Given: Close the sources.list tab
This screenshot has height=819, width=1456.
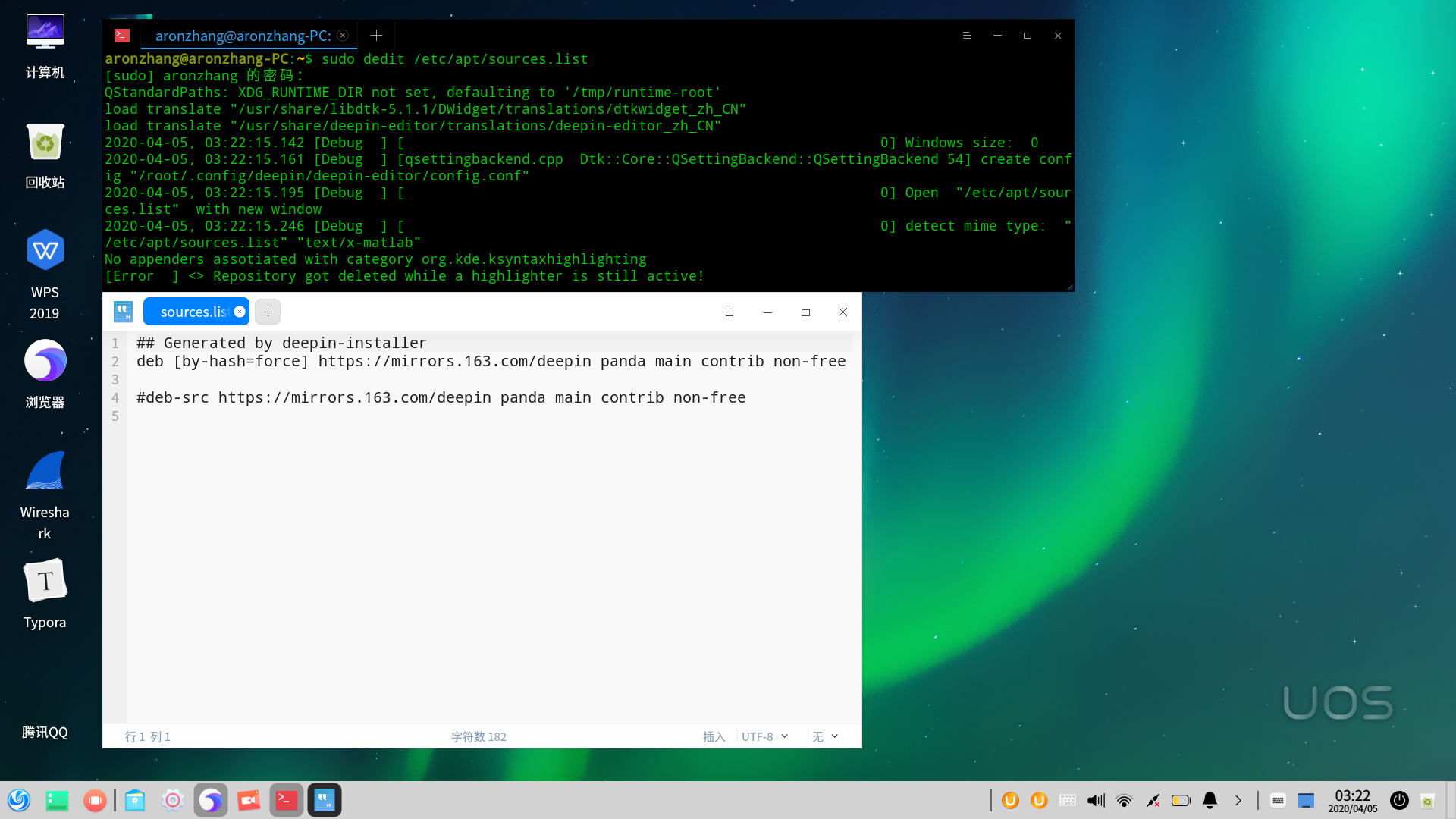Looking at the screenshot, I should [x=240, y=312].
